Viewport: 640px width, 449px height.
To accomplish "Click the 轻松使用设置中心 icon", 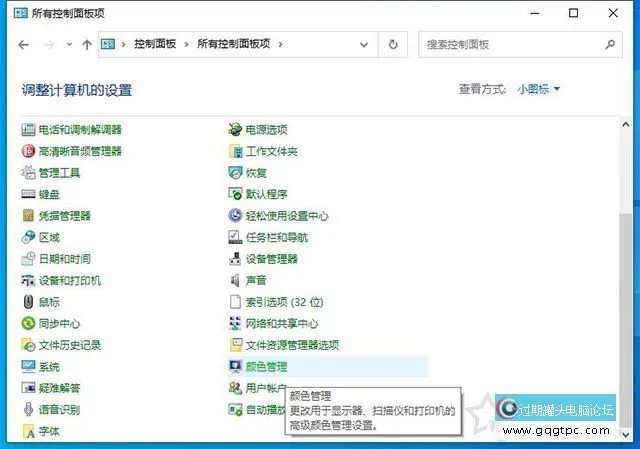I will point(235,216).
